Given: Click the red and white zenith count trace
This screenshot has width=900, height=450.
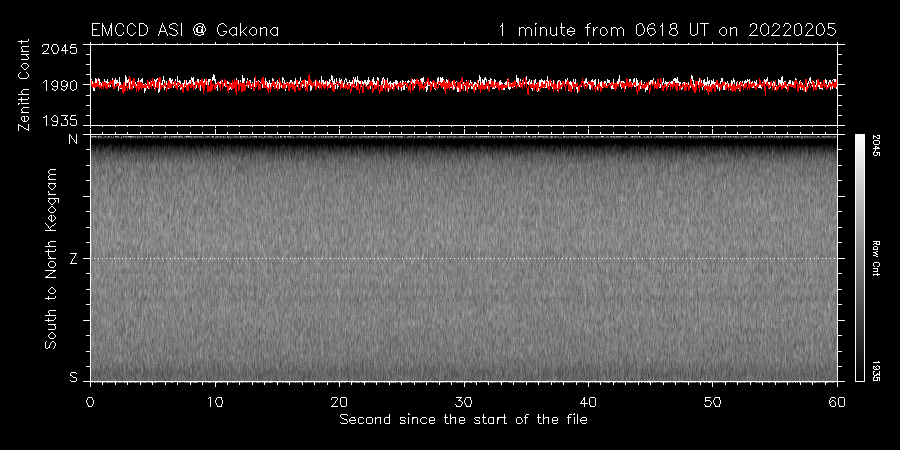Looking at the screenshot, I should pos(463,85).
